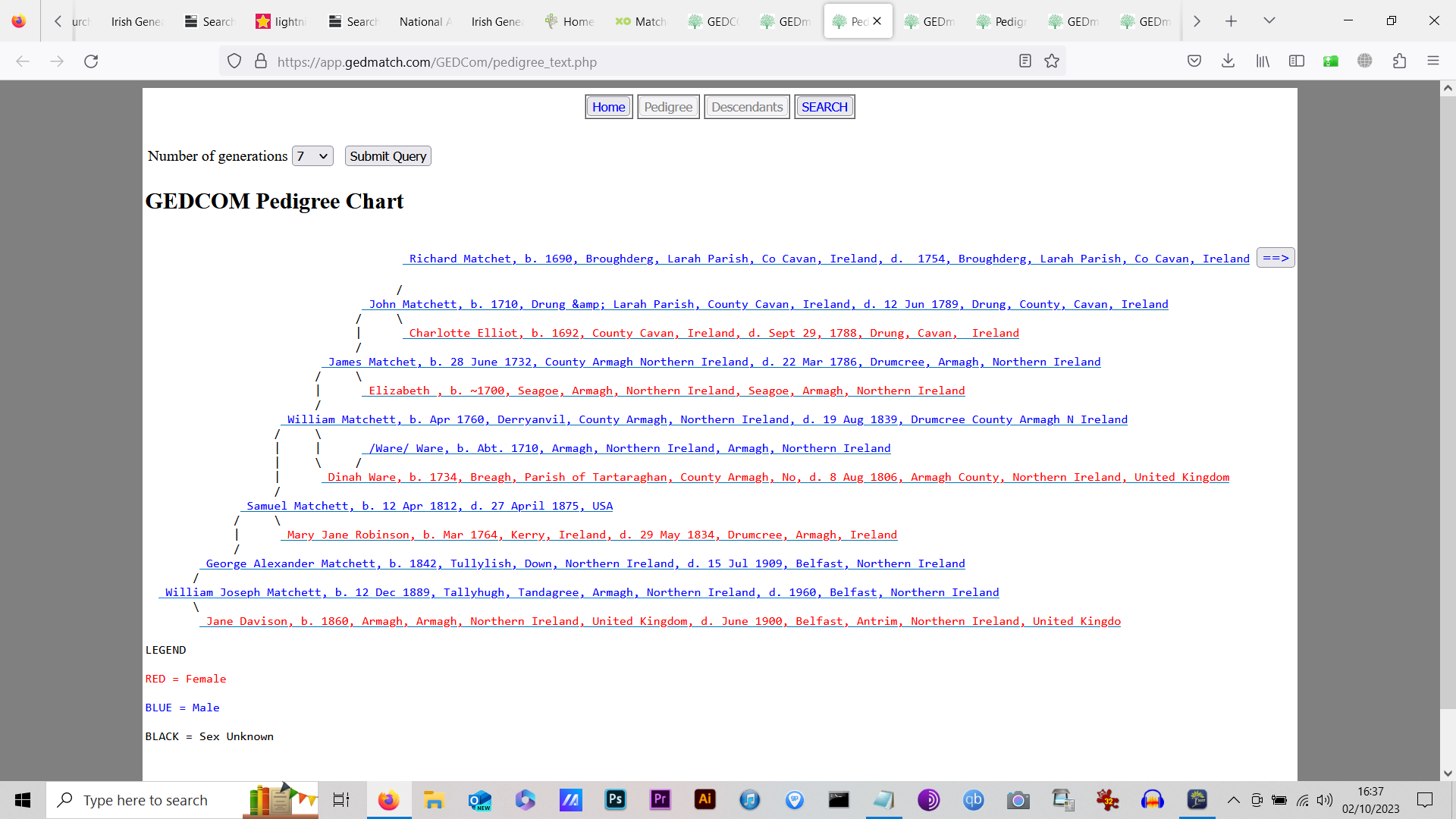Open Illustrator from the taskbar
The width and height of the screenshot is (1456, 819).
point(704,799)
